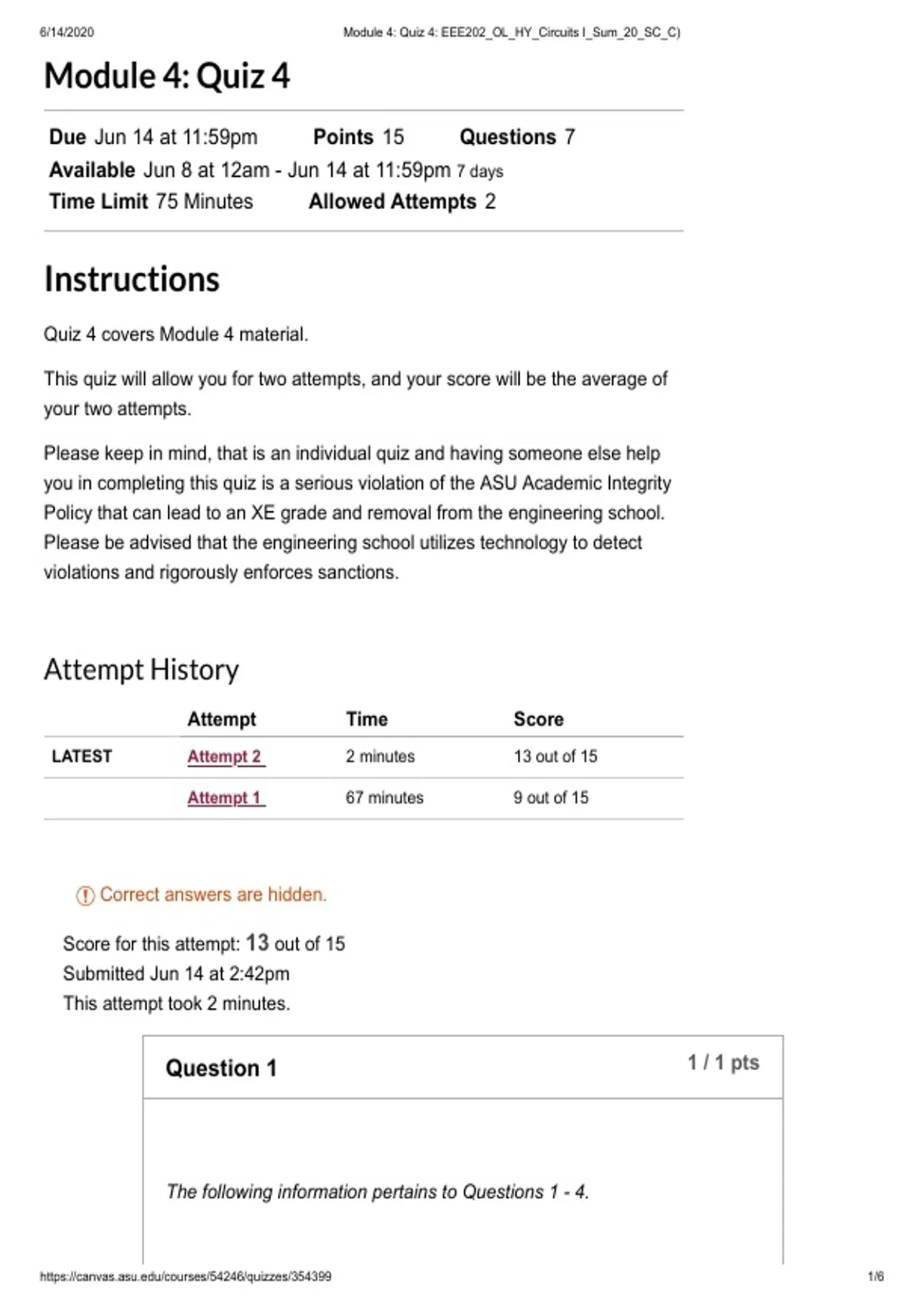Click the Due Jun 14 date text

pyautogui.click(x=153, y=137)
